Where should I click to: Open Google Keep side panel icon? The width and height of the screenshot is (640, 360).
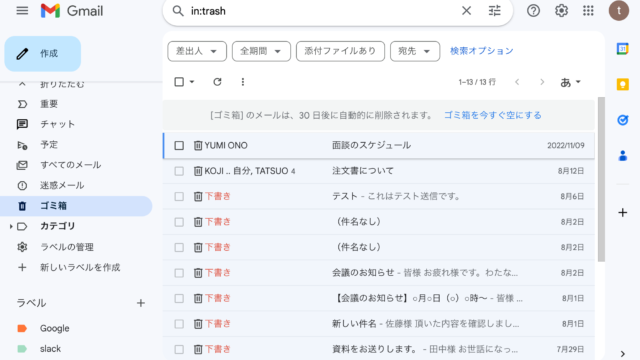point(622,84)
